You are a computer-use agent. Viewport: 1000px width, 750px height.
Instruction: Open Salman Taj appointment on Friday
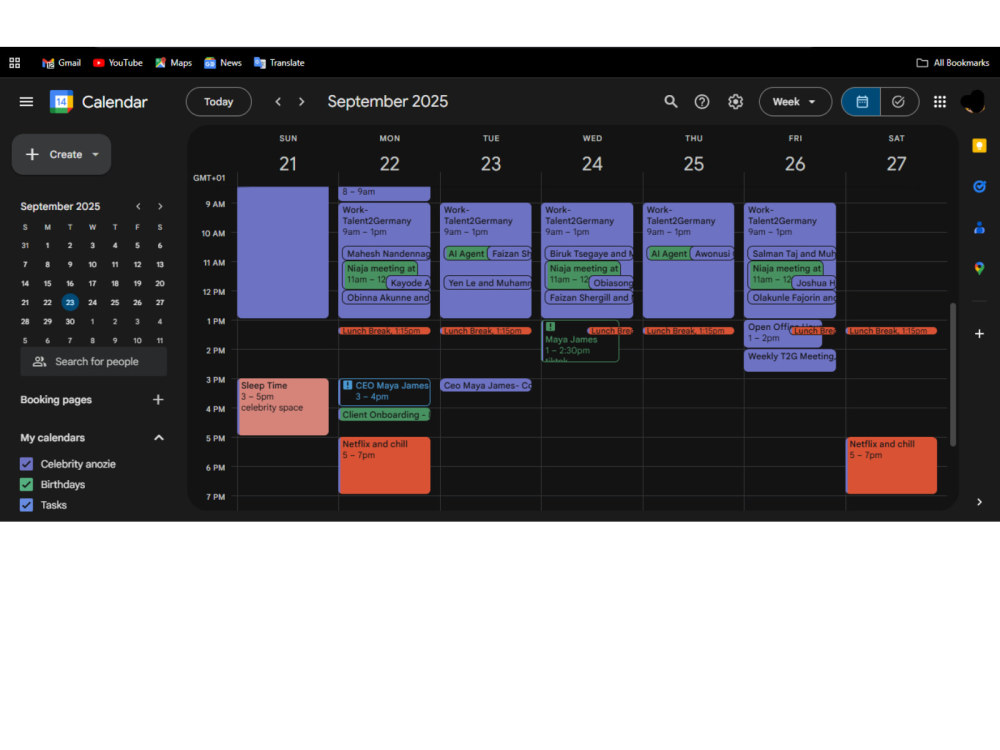click(791, 253)
